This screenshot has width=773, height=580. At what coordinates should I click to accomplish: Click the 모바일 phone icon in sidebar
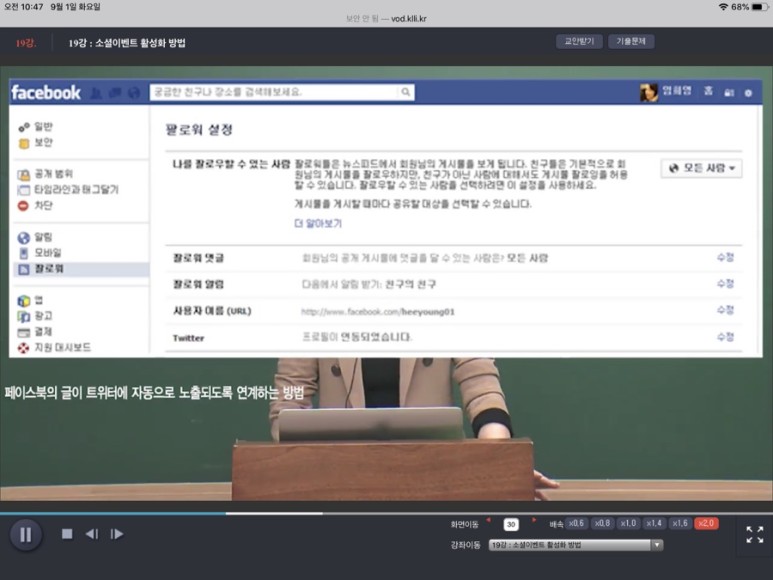click(24, 253)
